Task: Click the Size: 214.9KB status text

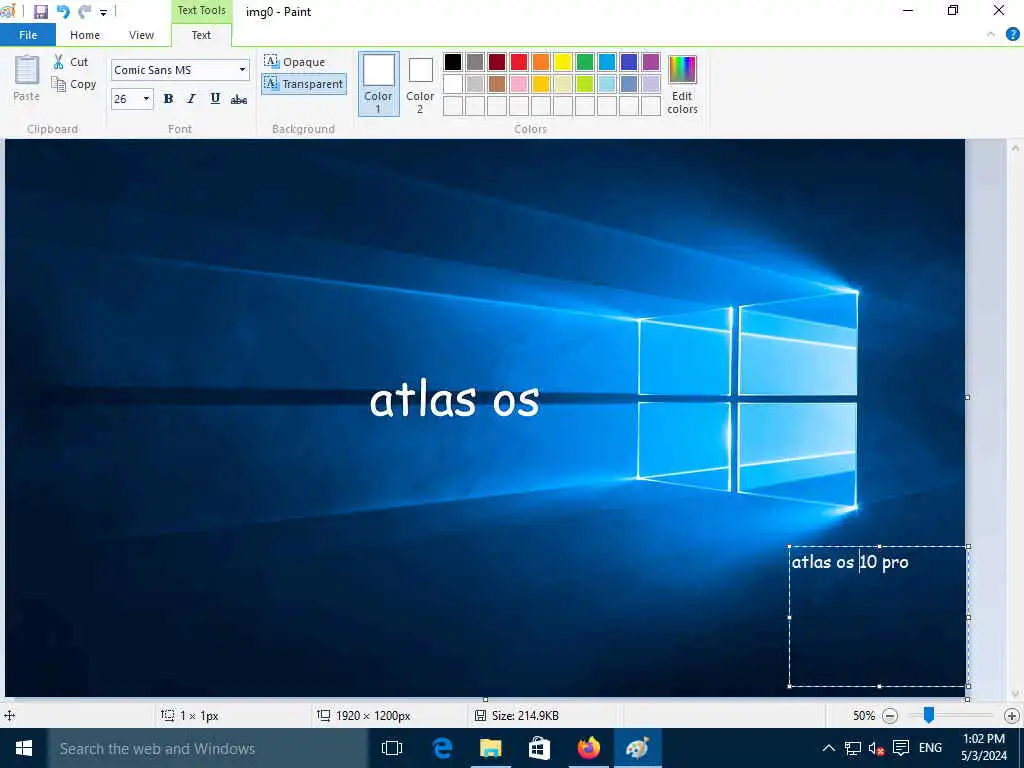Action: click(524, 716)
